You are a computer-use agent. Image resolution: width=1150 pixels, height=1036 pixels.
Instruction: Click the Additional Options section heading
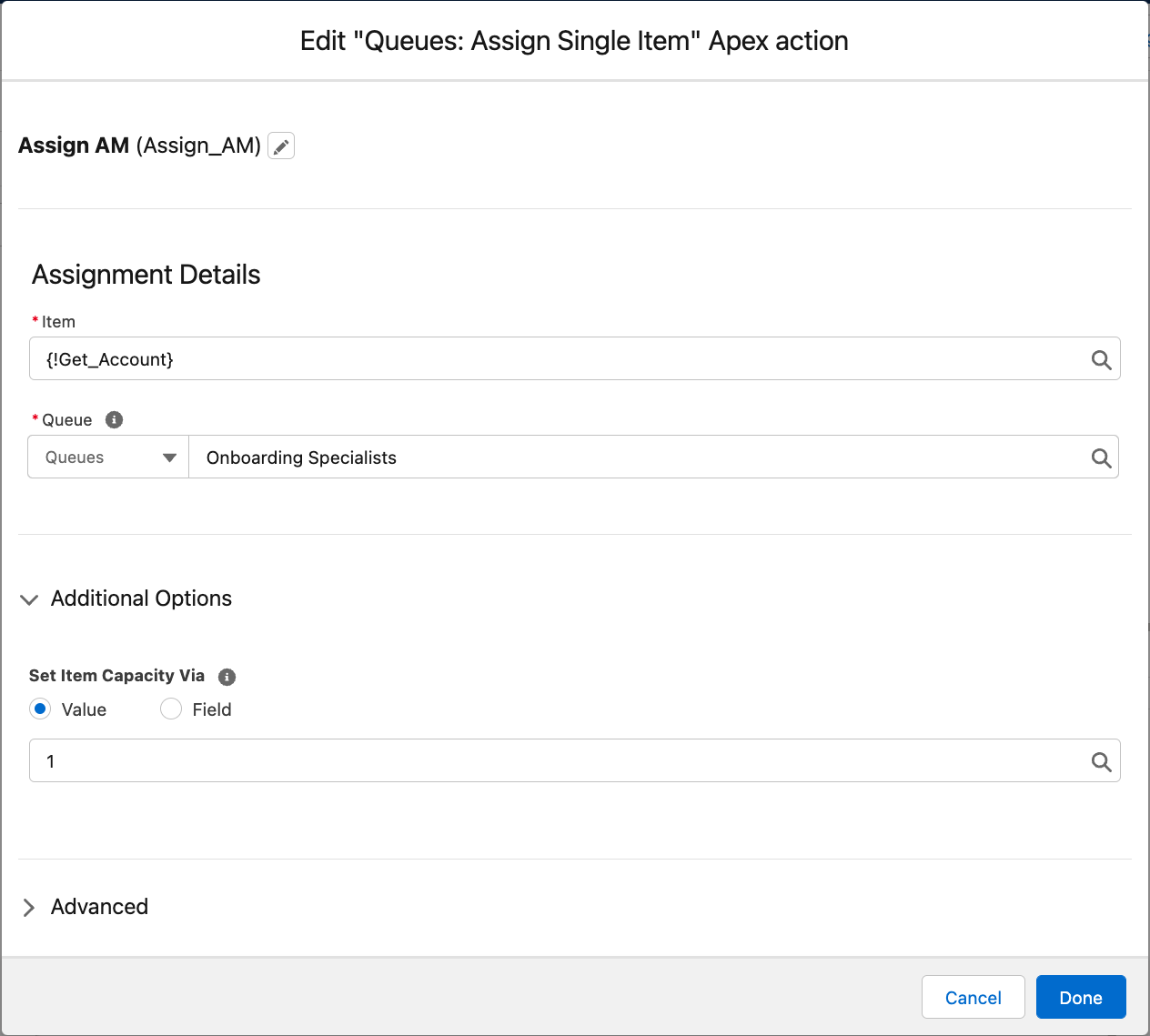(x=141, y=598)
